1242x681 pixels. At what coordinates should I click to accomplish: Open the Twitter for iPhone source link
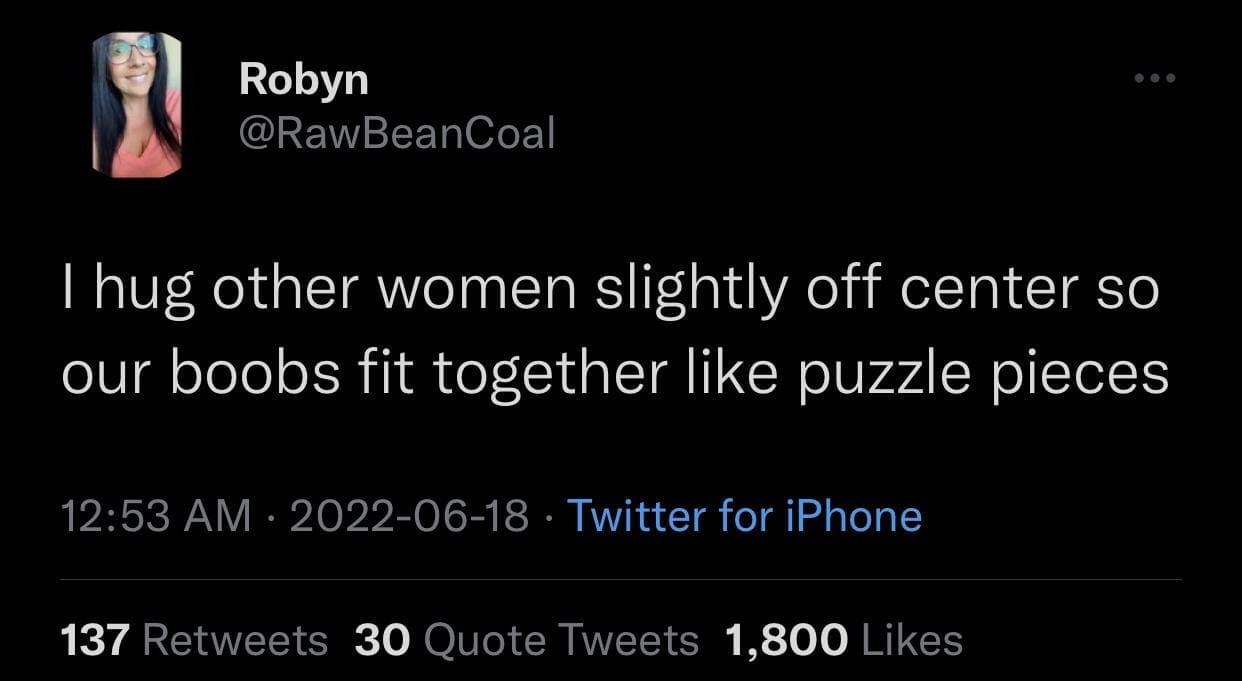click(x=744, y=516)
